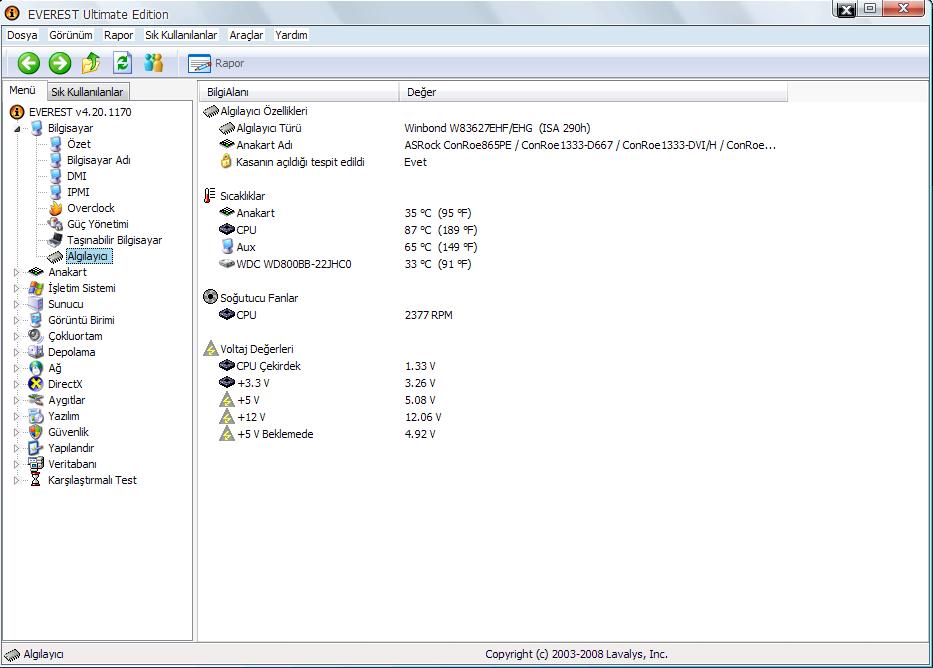The image size is (933, 668).
Task: Click the green Forward arrow toolbar icon
Action: [x=60, y=63]
